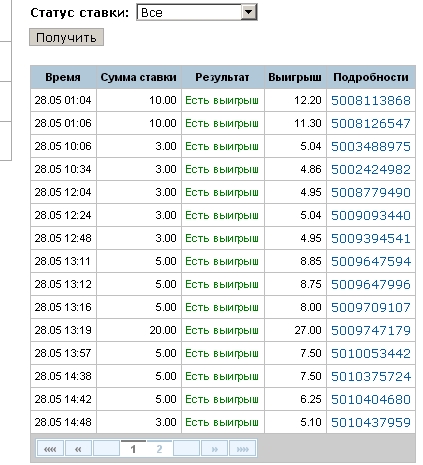
Task: Click the Результат column header
Action: pyautogui.click(x=222, y=77)
